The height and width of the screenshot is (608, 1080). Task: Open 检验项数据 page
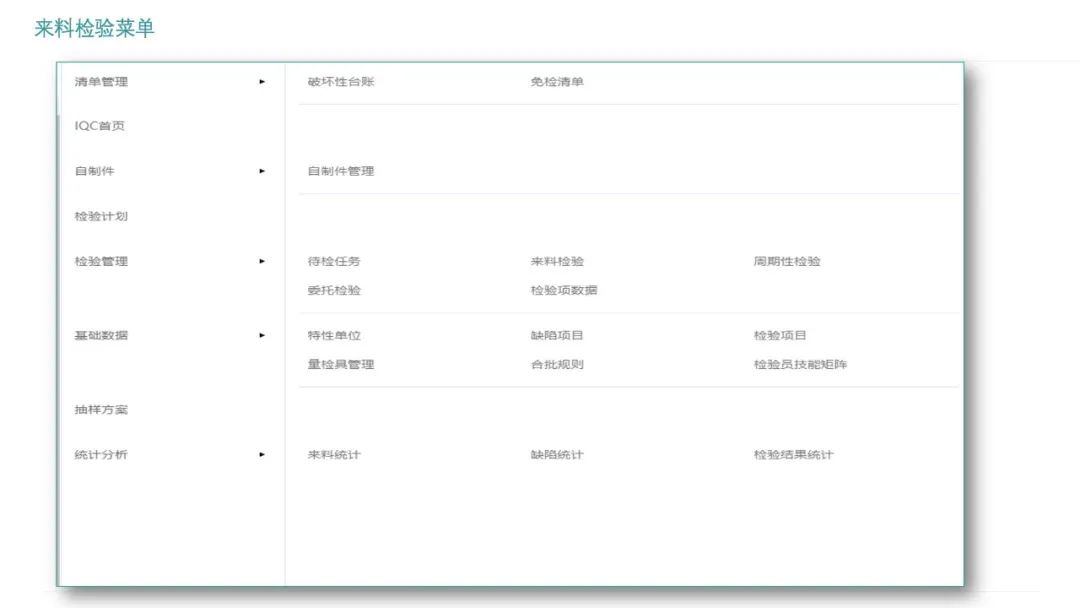564,291
